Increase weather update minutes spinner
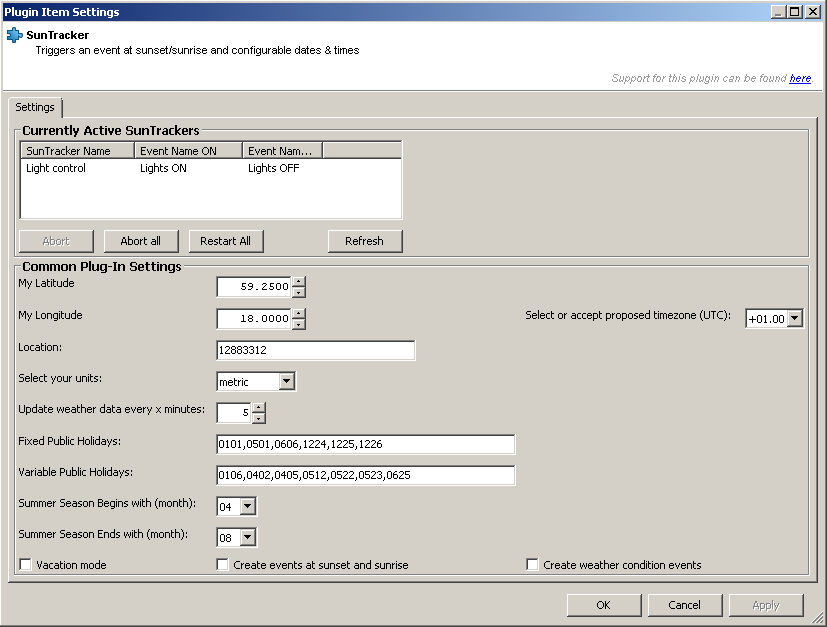The image size is (827, 627). click(x=258, y=408)
